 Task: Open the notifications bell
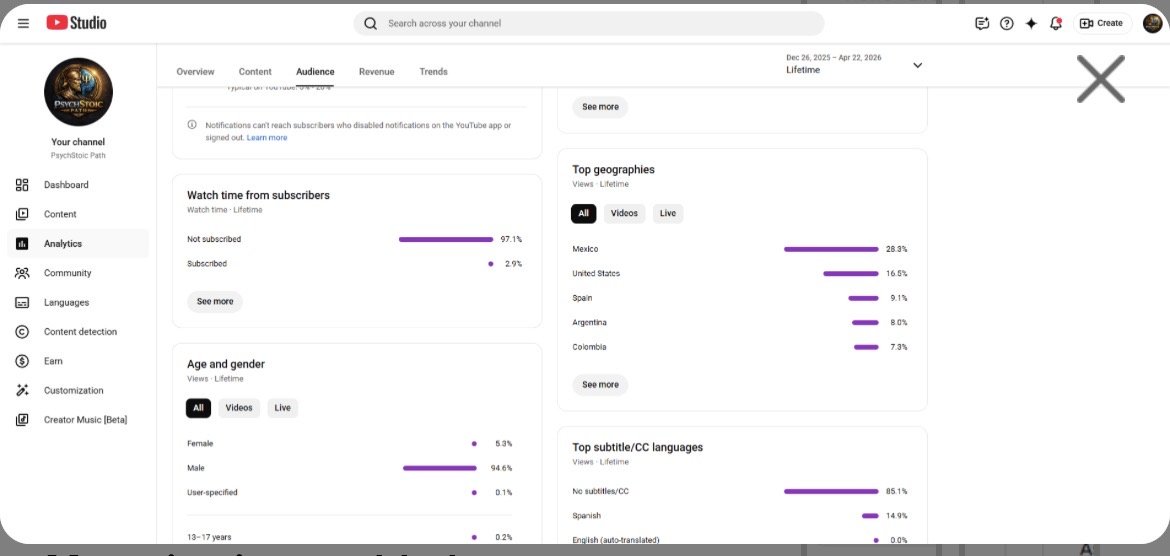pos(1056,23)
